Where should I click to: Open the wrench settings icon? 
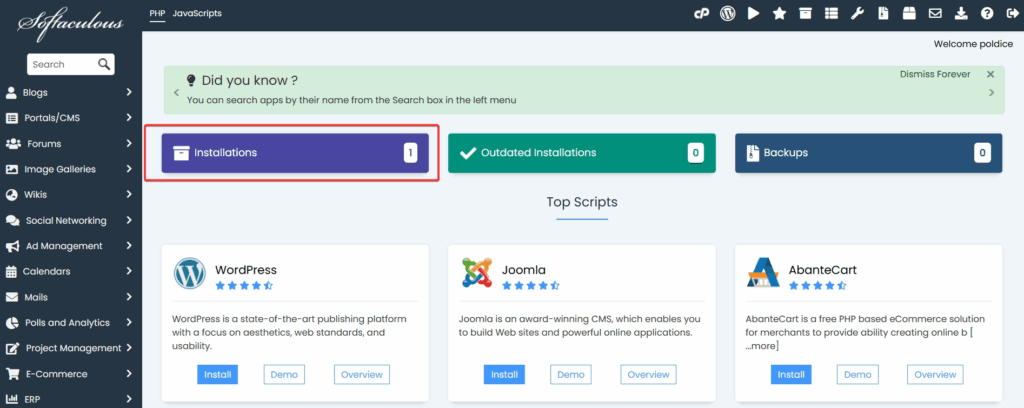[x=857, y=14]
